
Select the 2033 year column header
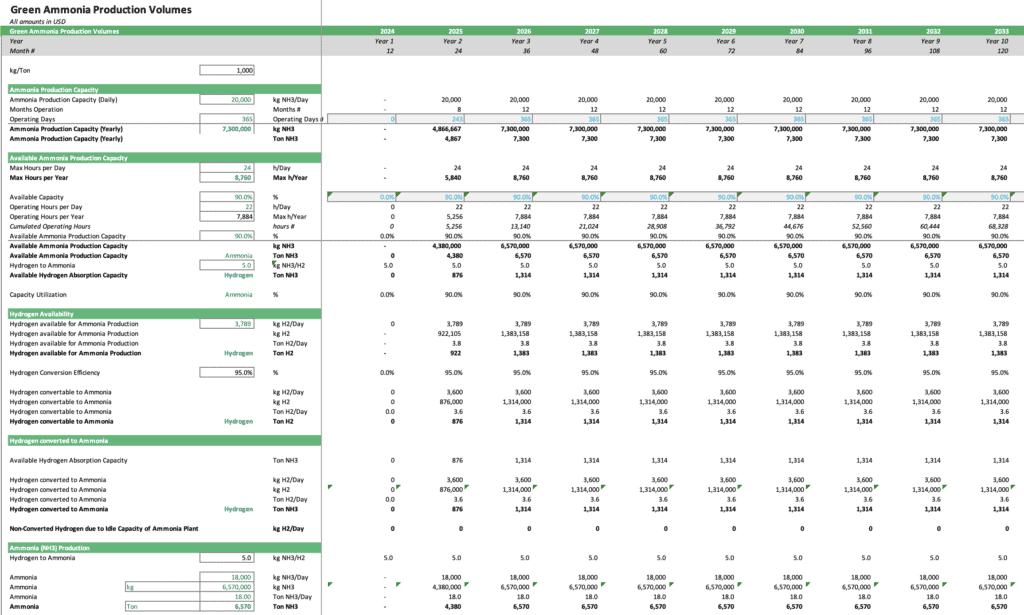click(1001, 31)
